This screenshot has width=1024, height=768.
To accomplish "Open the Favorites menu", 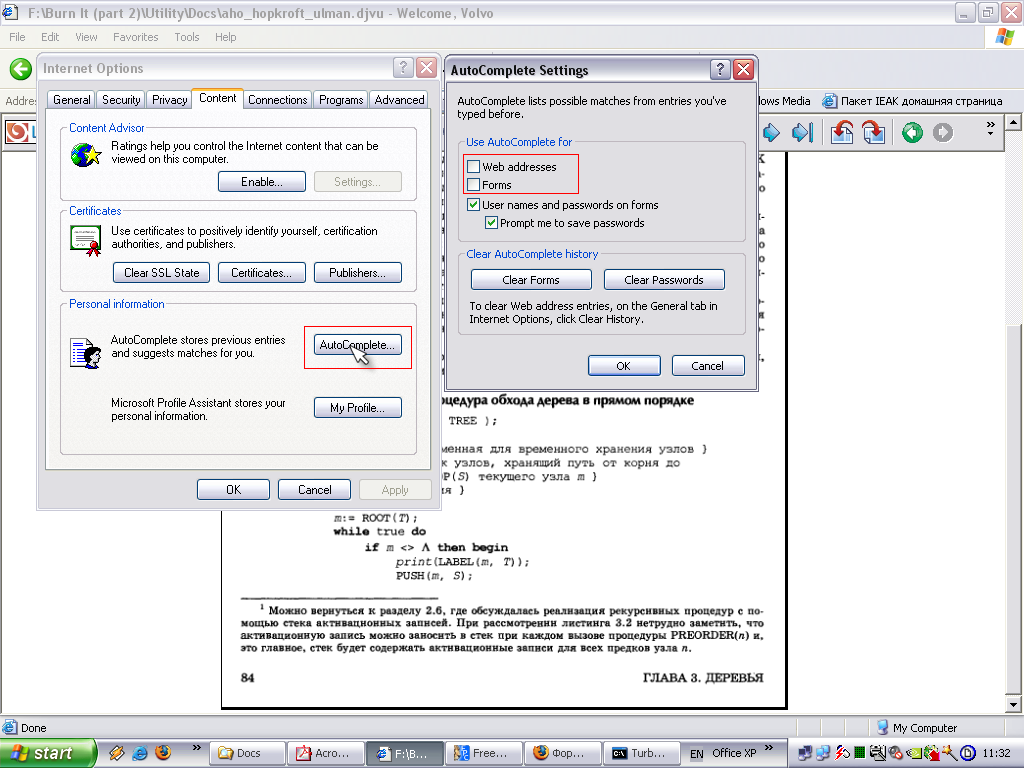I will (x=135, y=37).
